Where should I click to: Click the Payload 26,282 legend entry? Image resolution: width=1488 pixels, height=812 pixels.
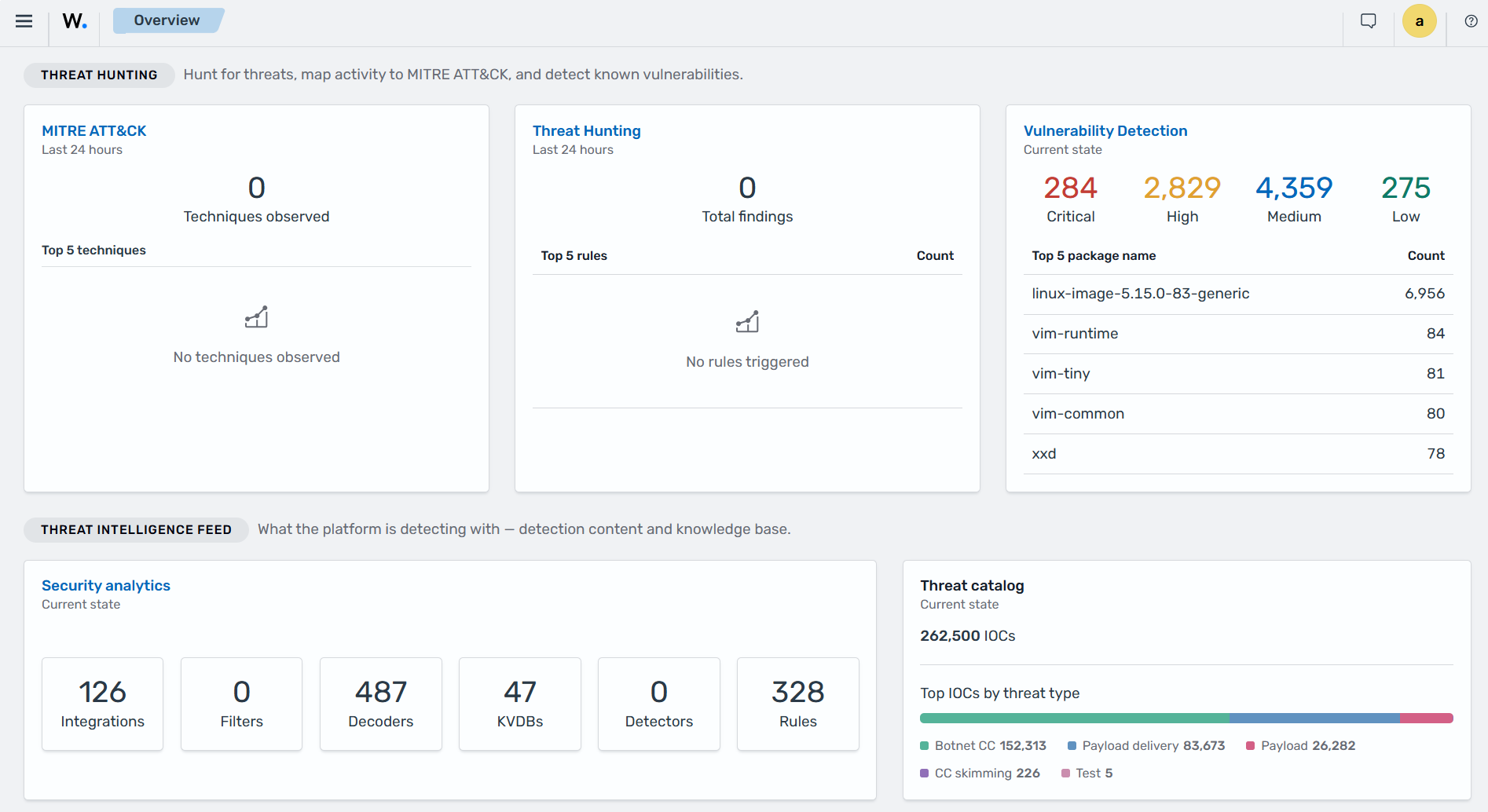click(x=1301, y=746)
